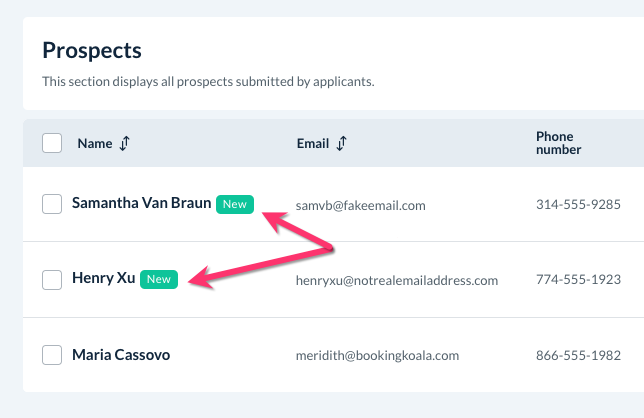Click the New badge beside Samantha Van Braun
The image size is (644, 418).
(235, 204)
